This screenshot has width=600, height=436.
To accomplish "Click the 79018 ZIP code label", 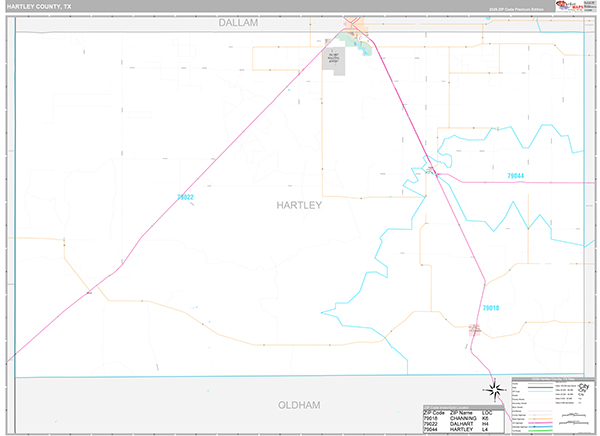I will tap(493, 308).
